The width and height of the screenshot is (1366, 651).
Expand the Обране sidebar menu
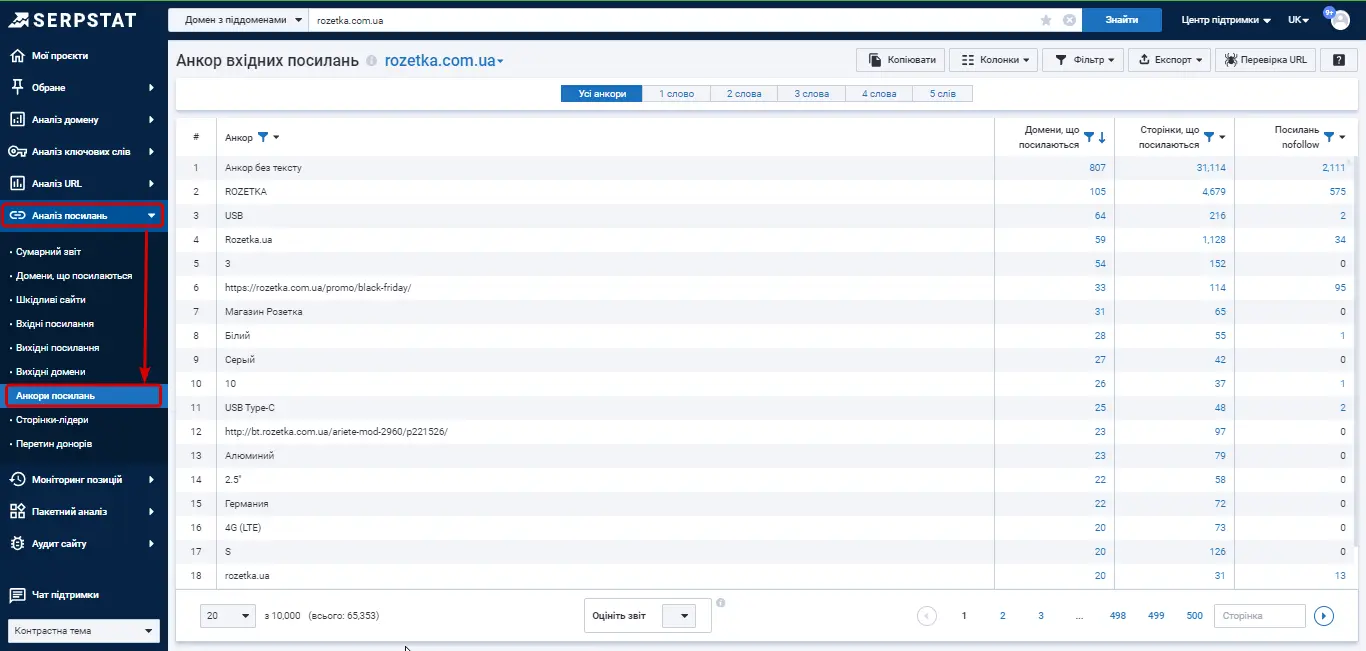pyautogui.click(x=84, y=88)
